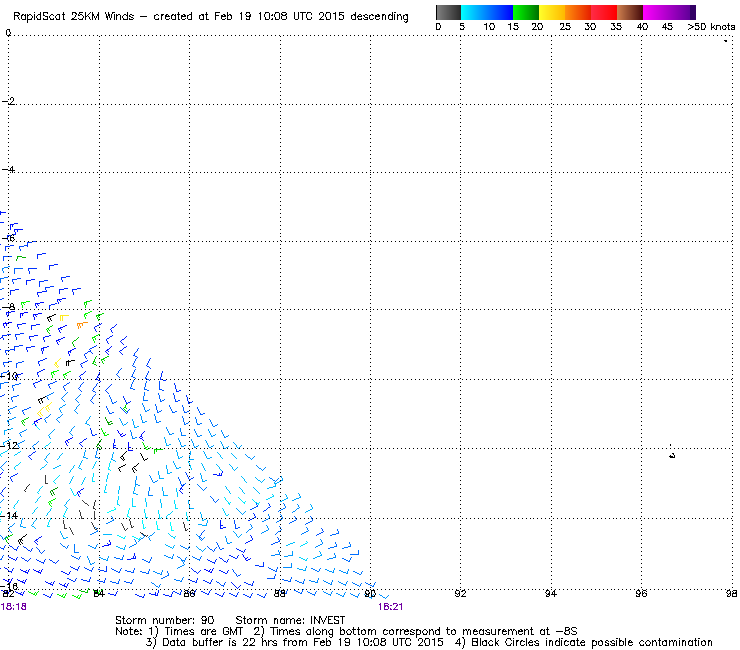Click the '45' legend scale label
The image size is (740, 650).
pos(667,26)
